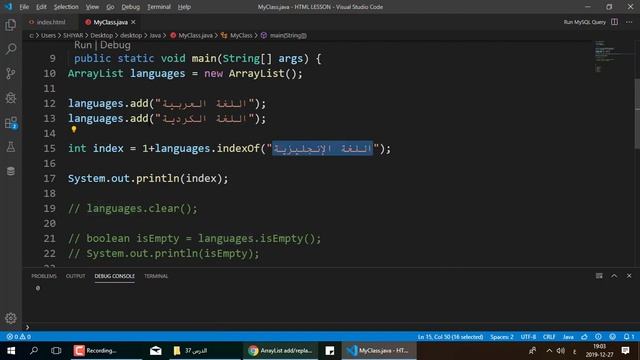Open the Extensions view with badge
Image resolution: width=640 pixels, height=360 pixels.
point(11,122)
